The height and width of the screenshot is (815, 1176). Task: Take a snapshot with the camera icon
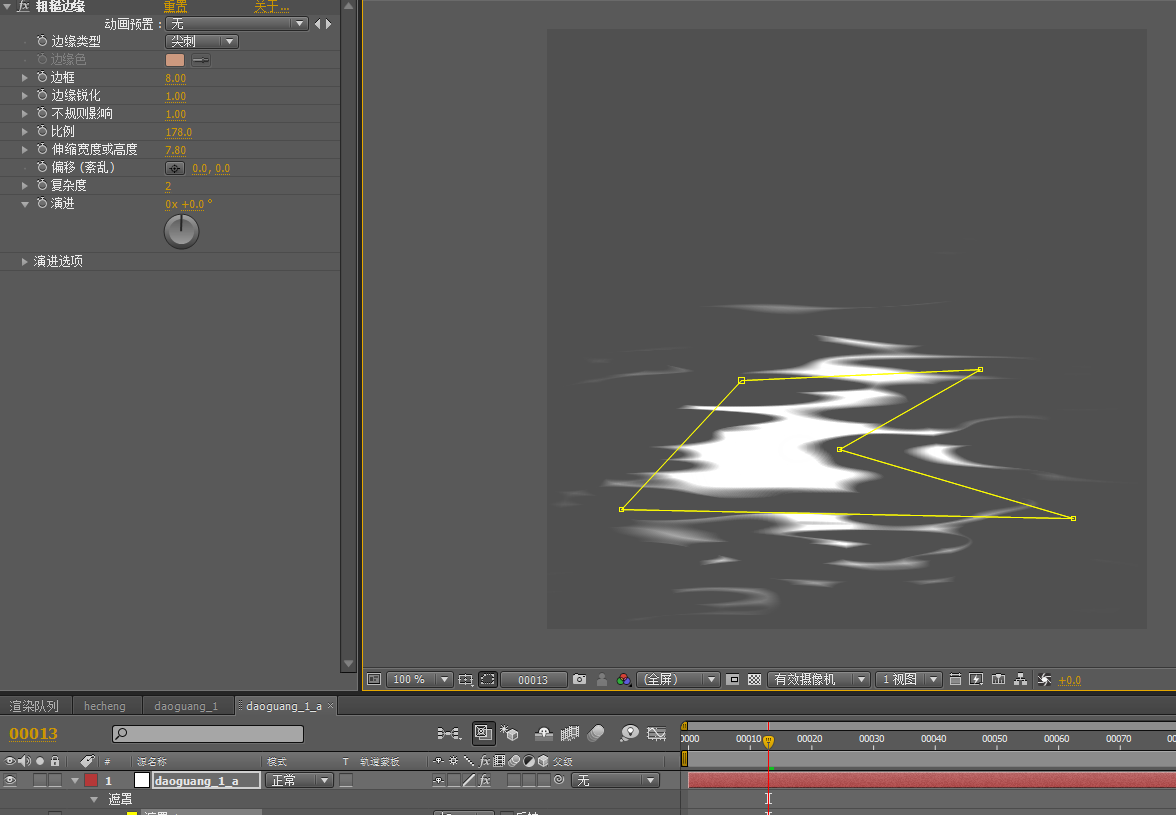tap(580, 679)
